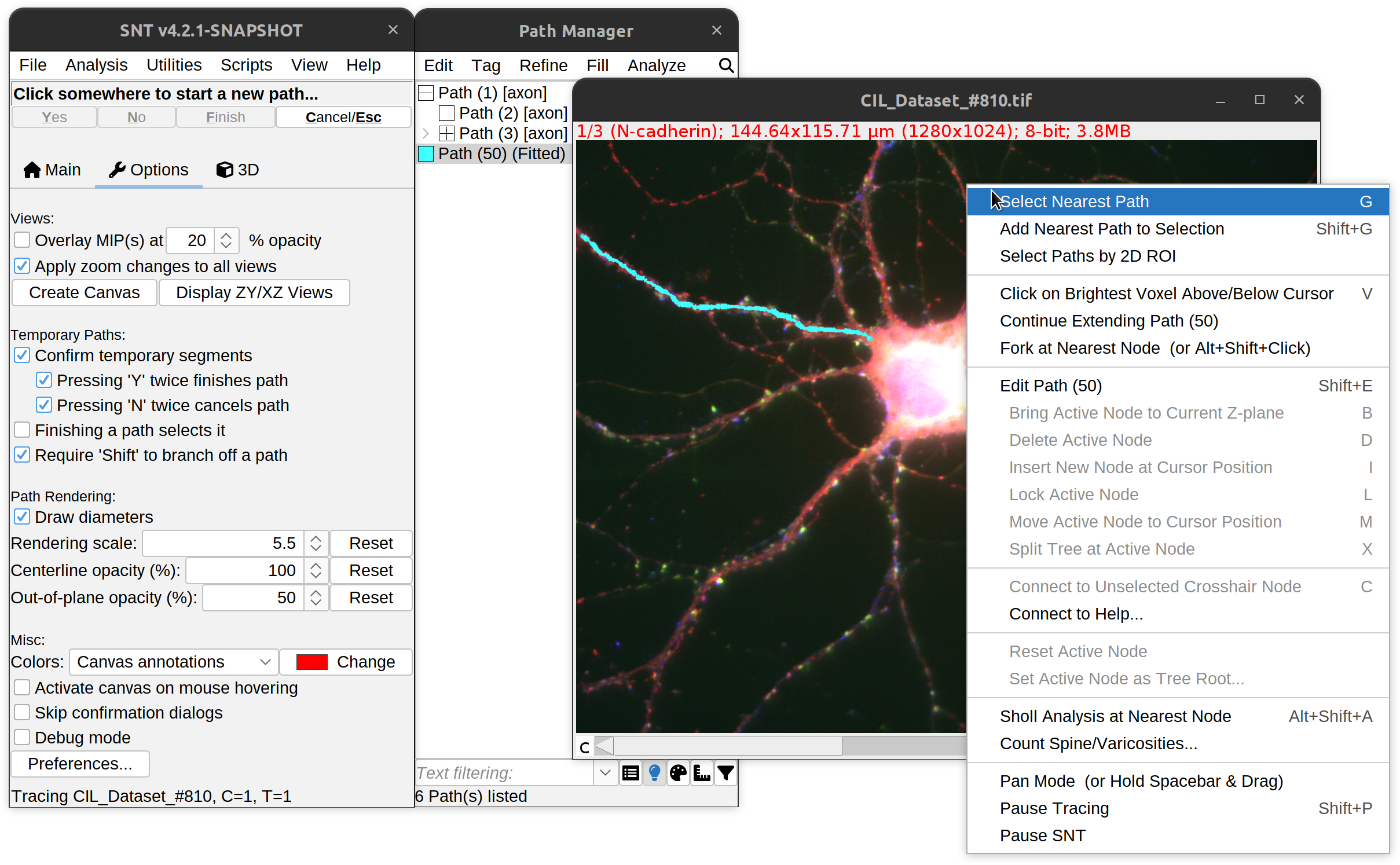1400x865 pixels.
Task: Toggle Draw diameters checkbox
Action: 22,517
